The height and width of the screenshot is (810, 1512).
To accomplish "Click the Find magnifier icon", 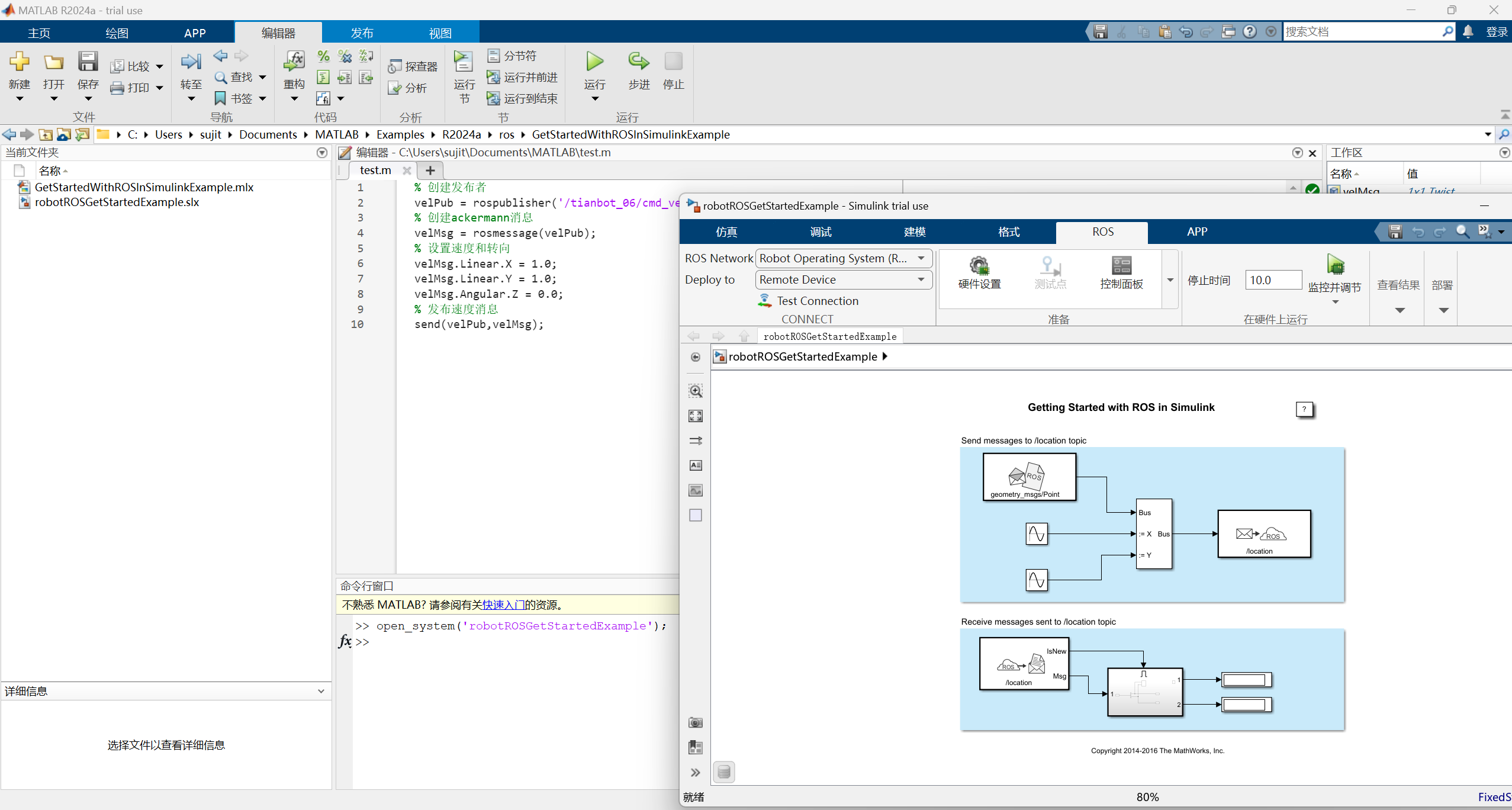I will (x=220, y=77).
